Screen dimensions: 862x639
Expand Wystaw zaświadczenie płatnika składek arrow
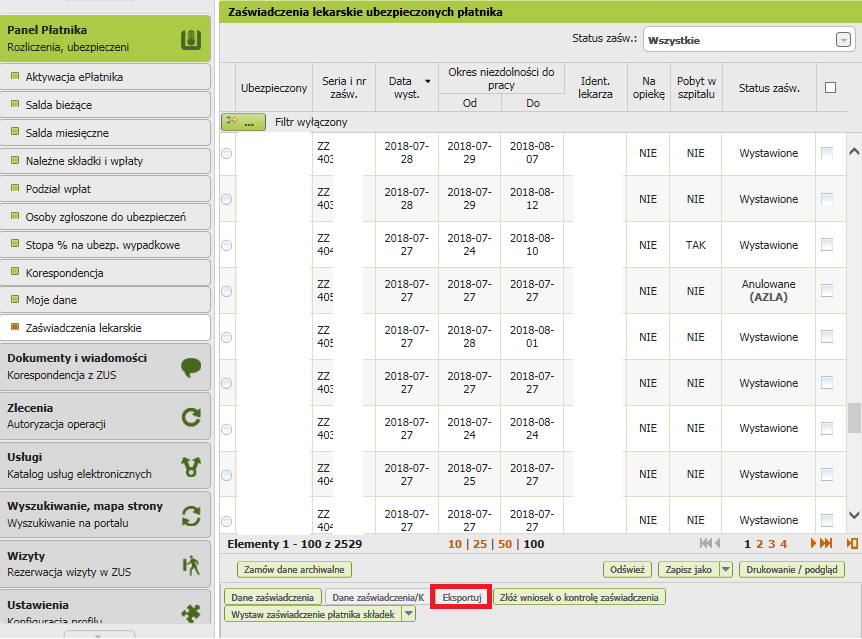click(408, 614)
